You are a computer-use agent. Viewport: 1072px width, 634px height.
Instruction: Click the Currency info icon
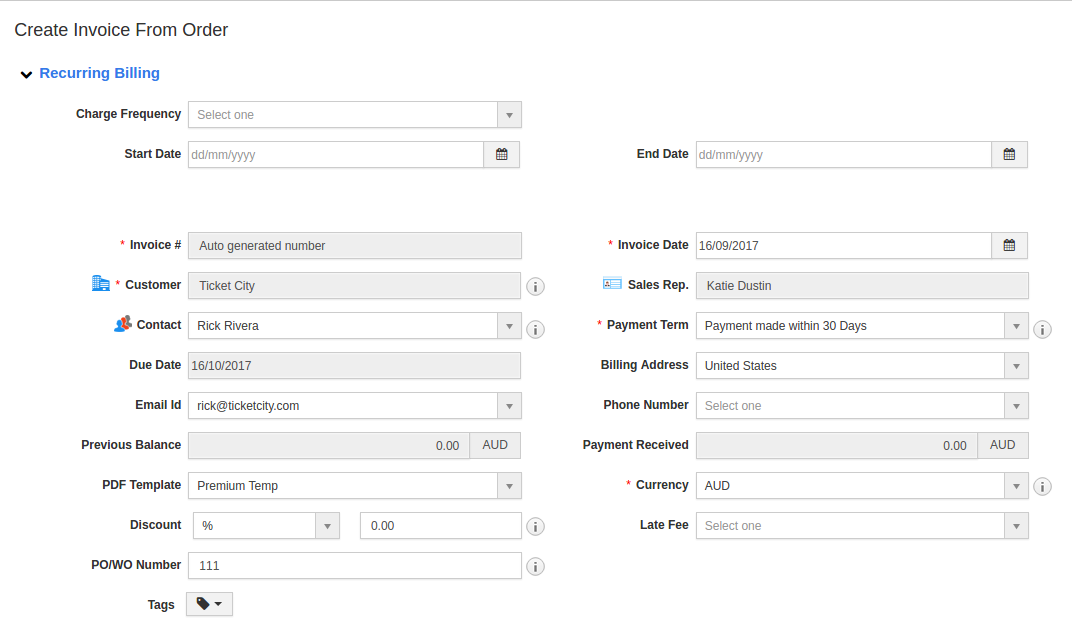tap(1042, 487)
